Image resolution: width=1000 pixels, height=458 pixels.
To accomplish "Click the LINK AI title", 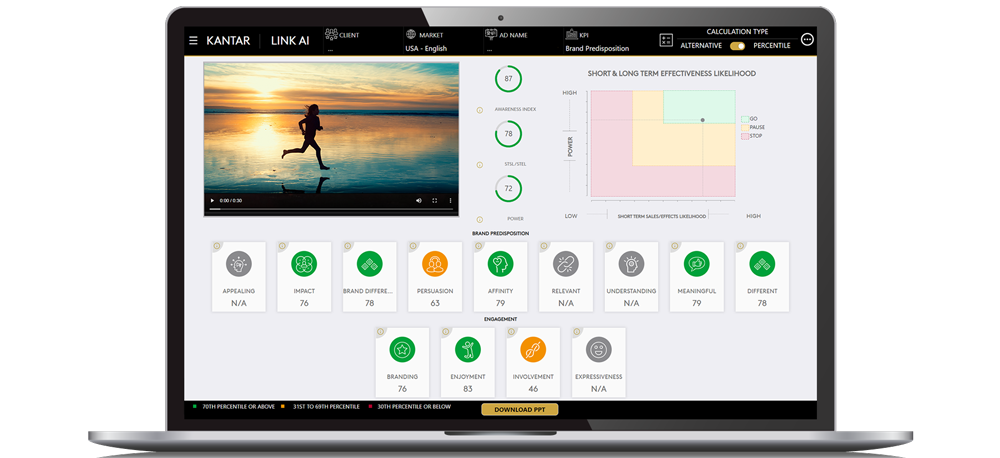I will click(290, 41).
